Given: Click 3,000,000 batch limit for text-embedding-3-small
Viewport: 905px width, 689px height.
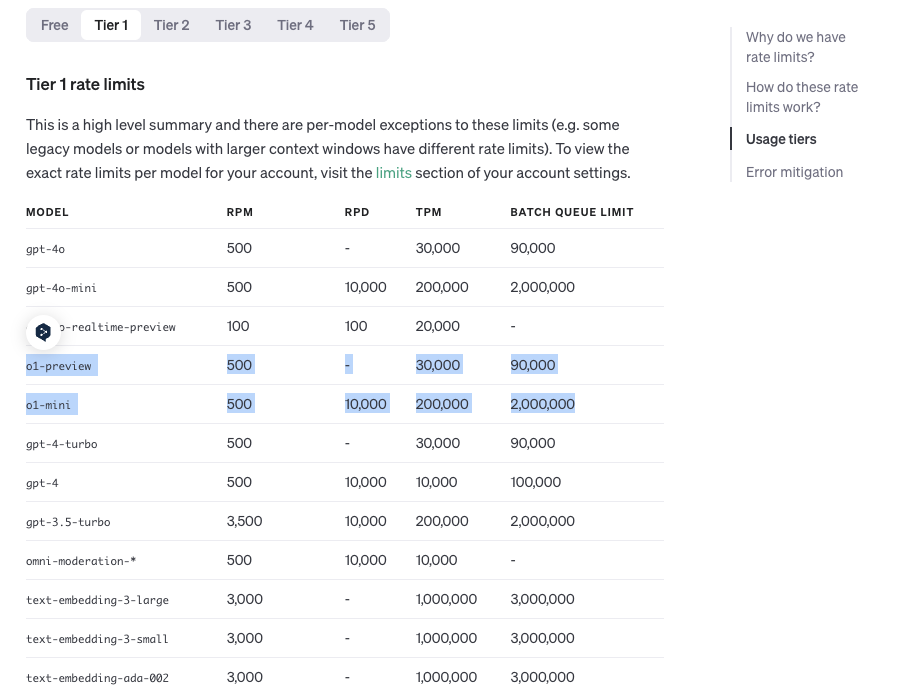Looking at the screenshot, I should pos(543,638).
